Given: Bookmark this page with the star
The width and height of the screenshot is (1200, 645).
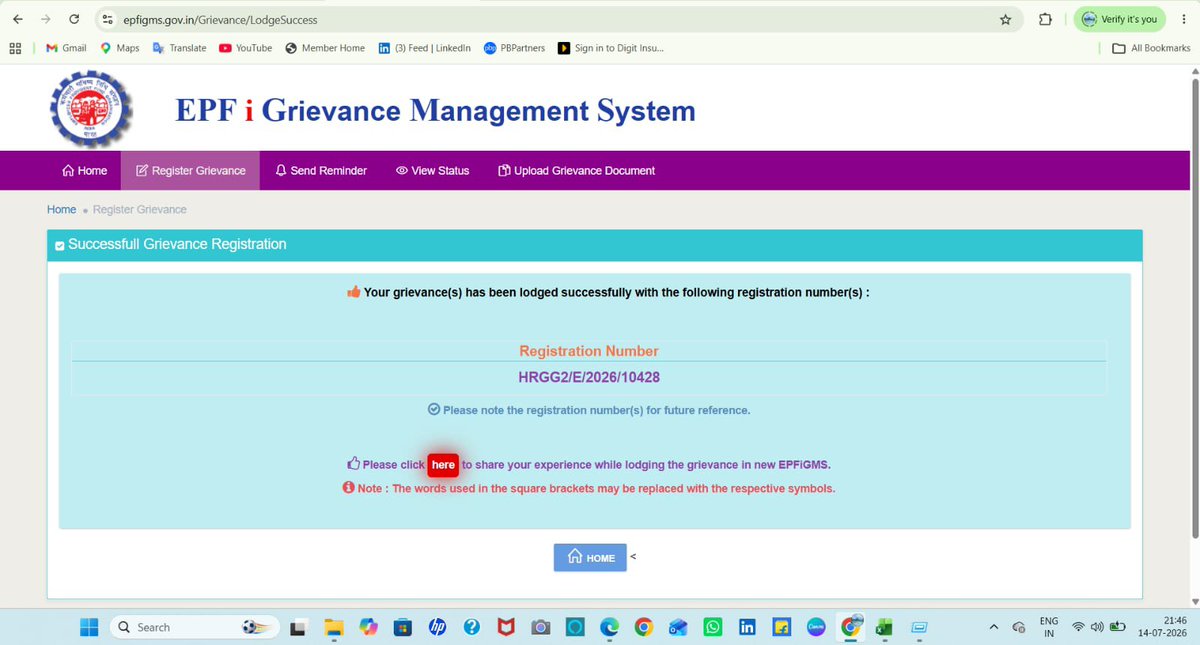Looking at the screenshot, I should [1005, 19].
